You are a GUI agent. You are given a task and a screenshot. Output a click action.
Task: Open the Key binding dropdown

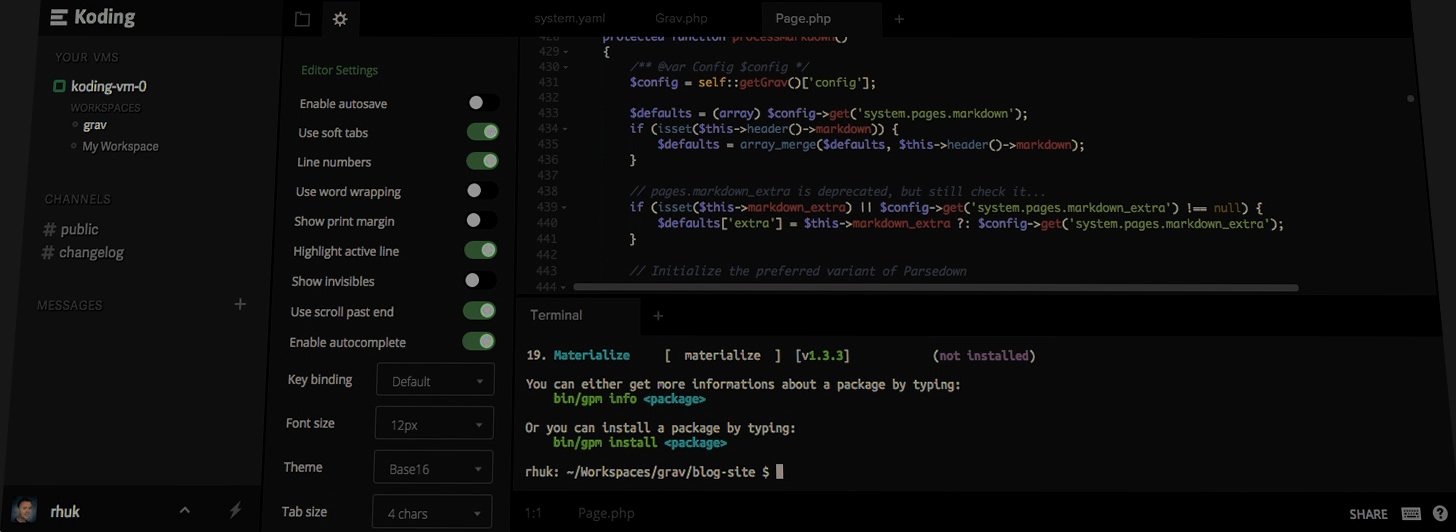tap(435, 380)
